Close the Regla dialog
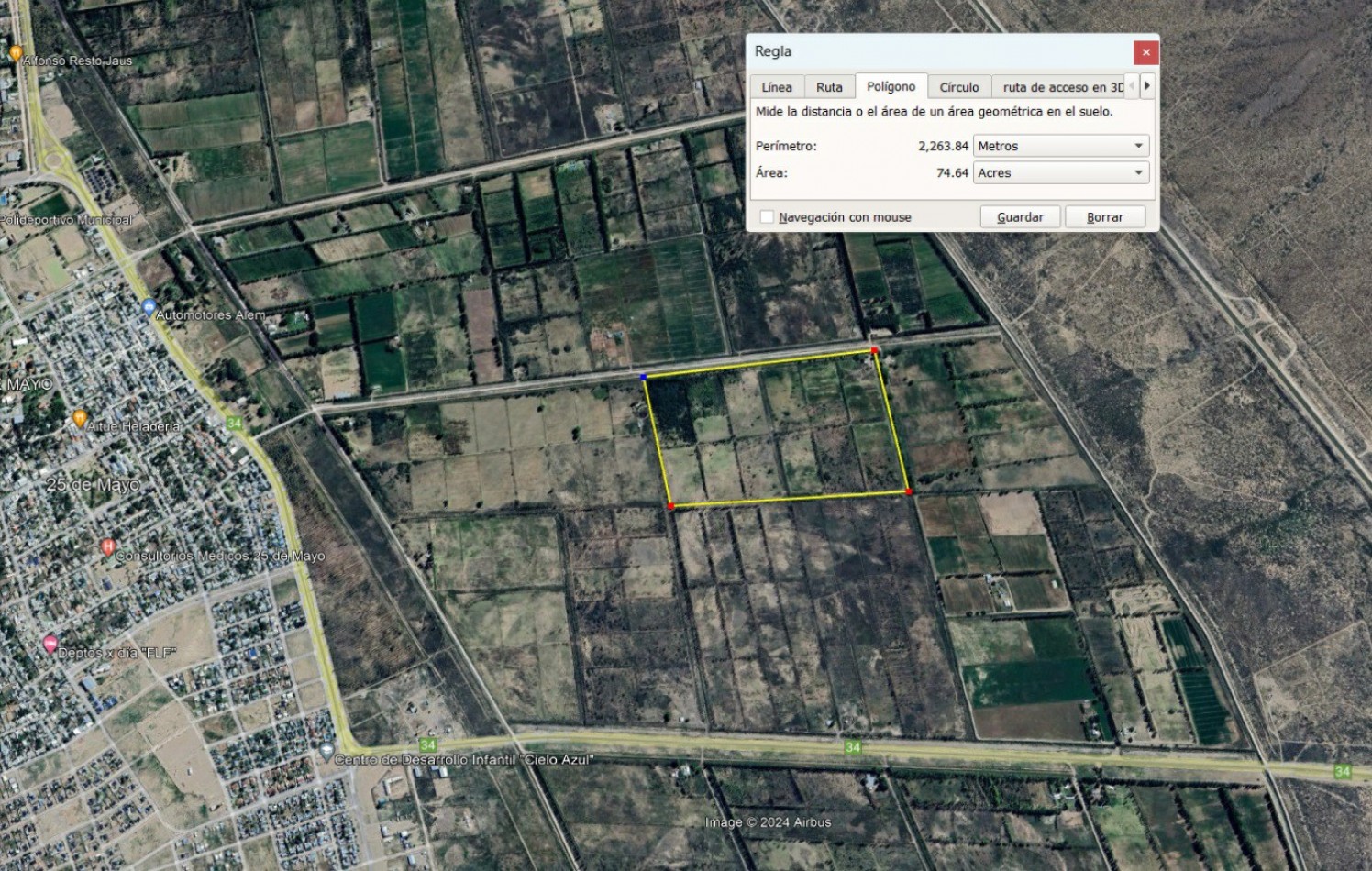Image resolution: width=1372 pixels, height=871 pixels. click(1145, 52)
